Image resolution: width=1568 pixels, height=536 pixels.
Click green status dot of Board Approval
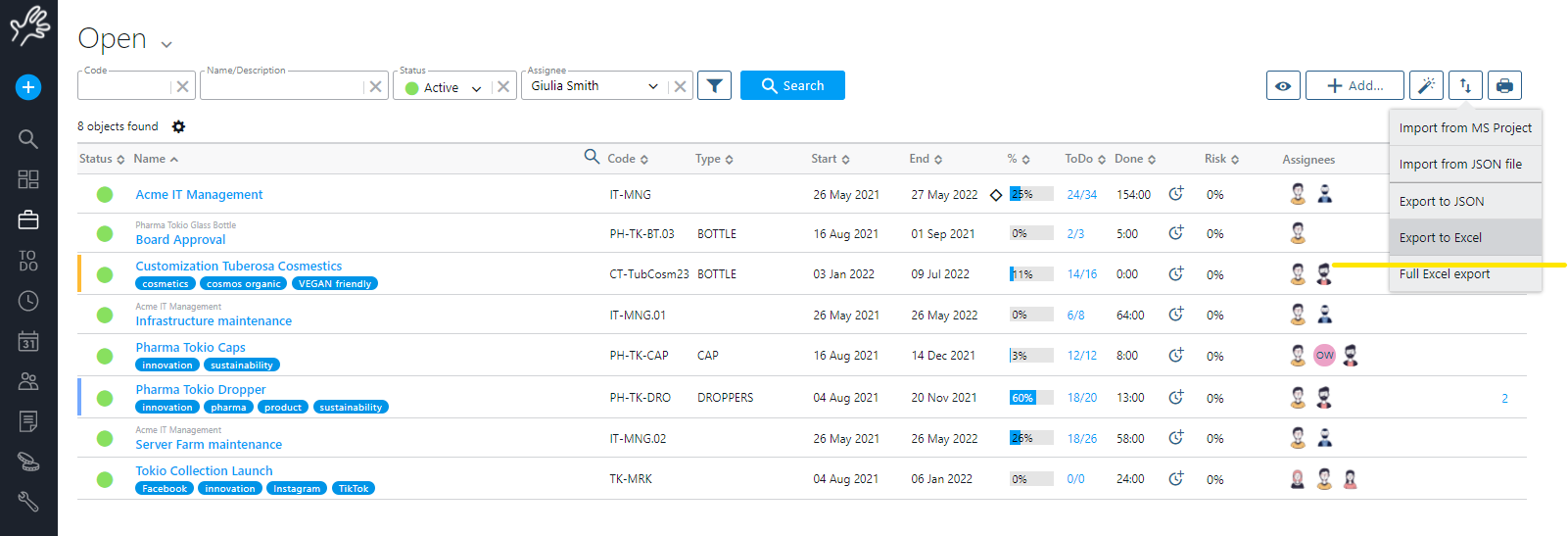point(105,234)
